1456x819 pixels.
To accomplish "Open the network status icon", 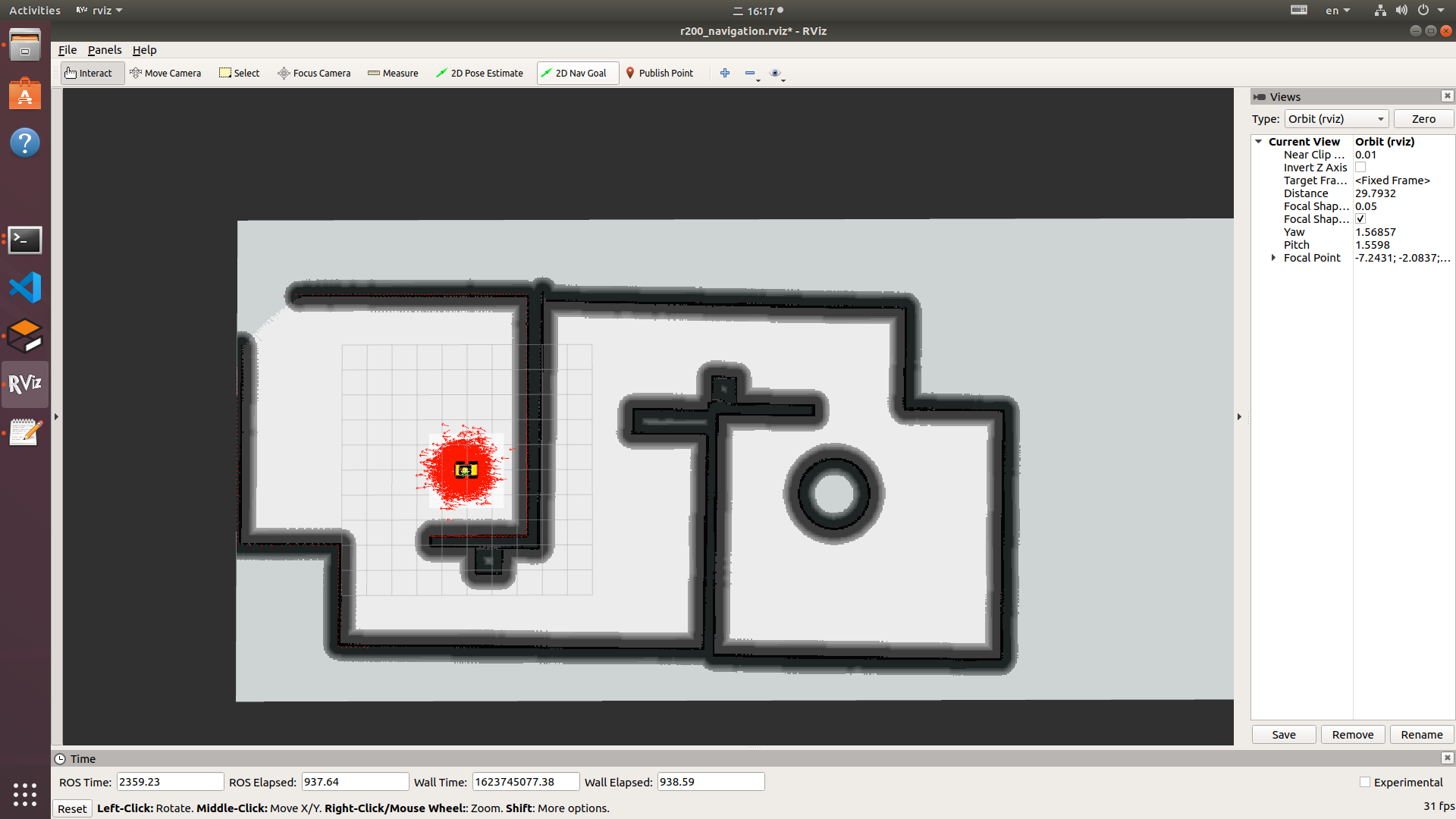I will pyautogui.click(x=1380, y=10).
